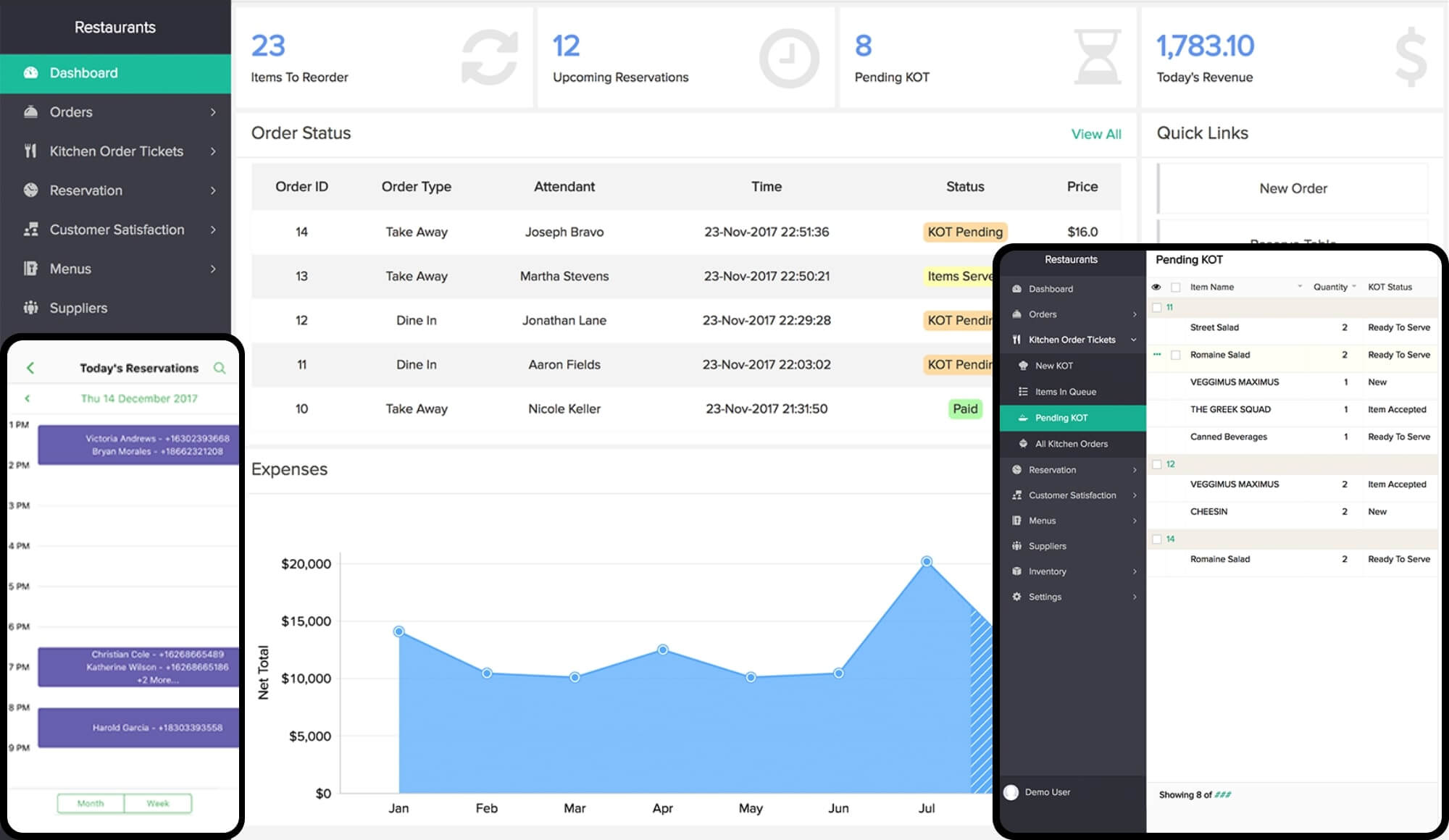Image resolution: width=1449 pixels, height=840 pixels.
Task: Click View All link in Order Status
Action: tap(1095, 134)
